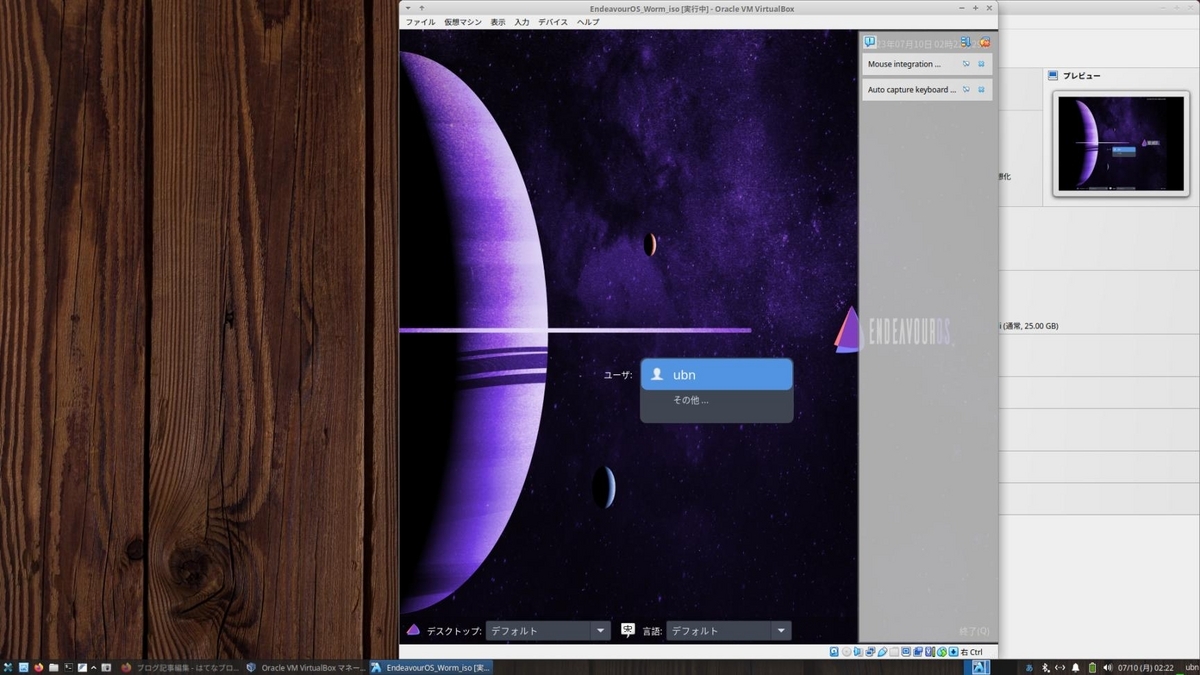Open the notification bell tray icon

1076,667
